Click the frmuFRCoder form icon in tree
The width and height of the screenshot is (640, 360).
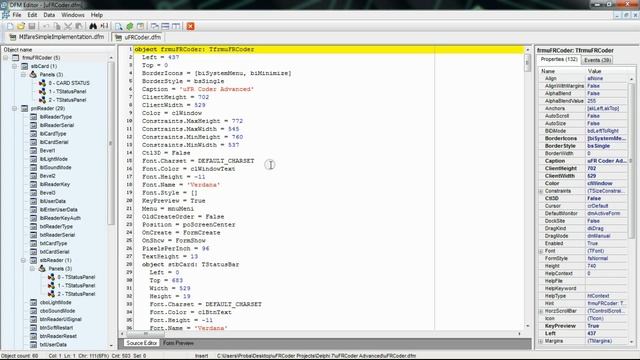point(16,58)
